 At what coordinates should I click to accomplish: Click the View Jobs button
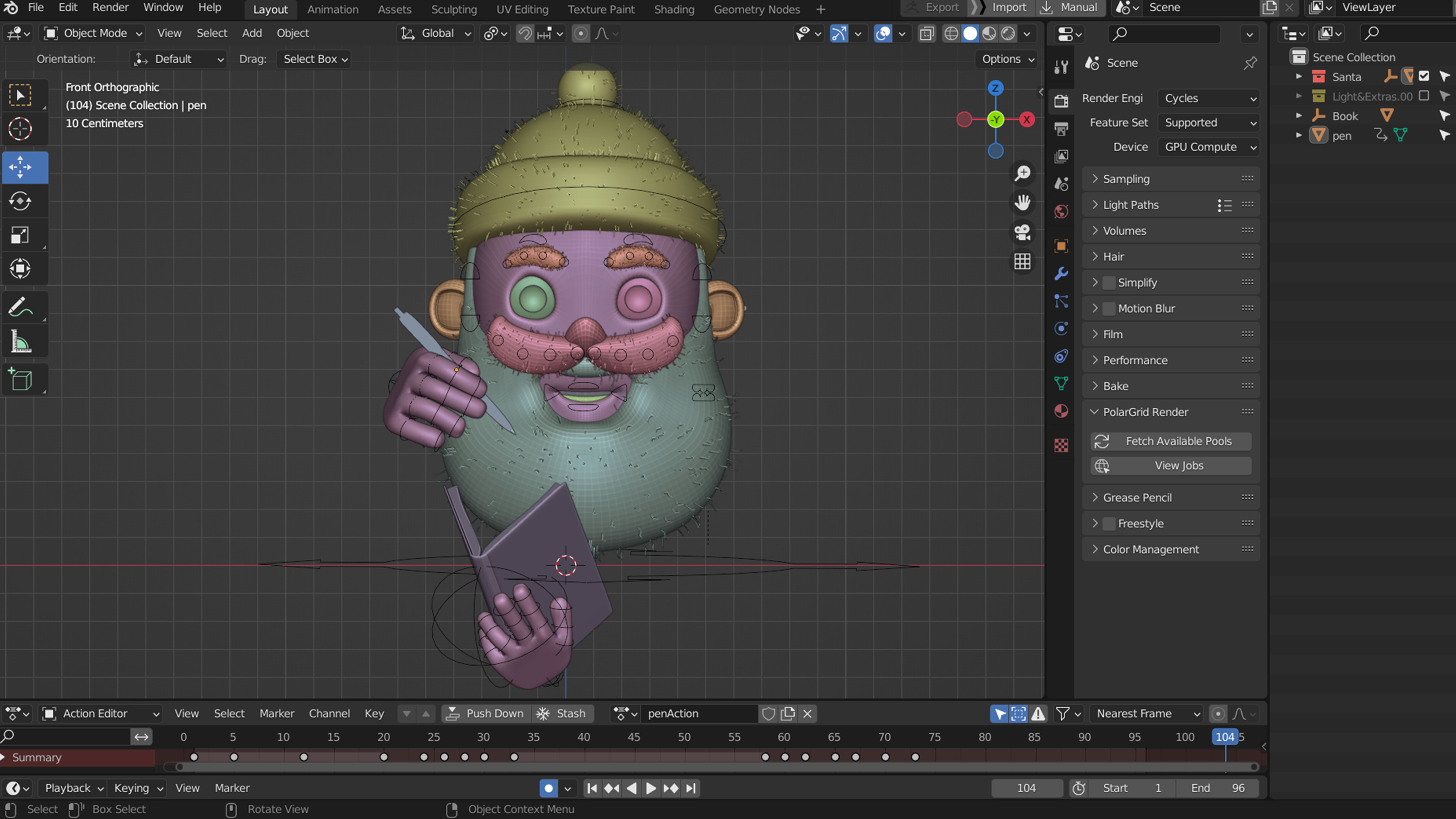(1171, 466)
